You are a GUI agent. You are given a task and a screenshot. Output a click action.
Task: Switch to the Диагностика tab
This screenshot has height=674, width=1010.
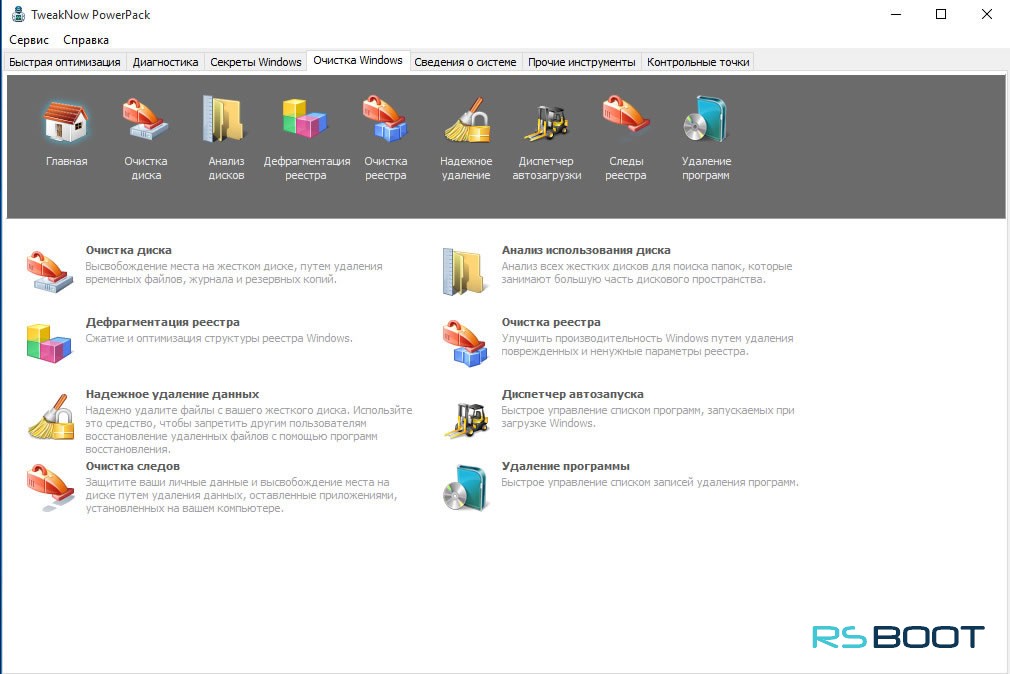(166, 62)
